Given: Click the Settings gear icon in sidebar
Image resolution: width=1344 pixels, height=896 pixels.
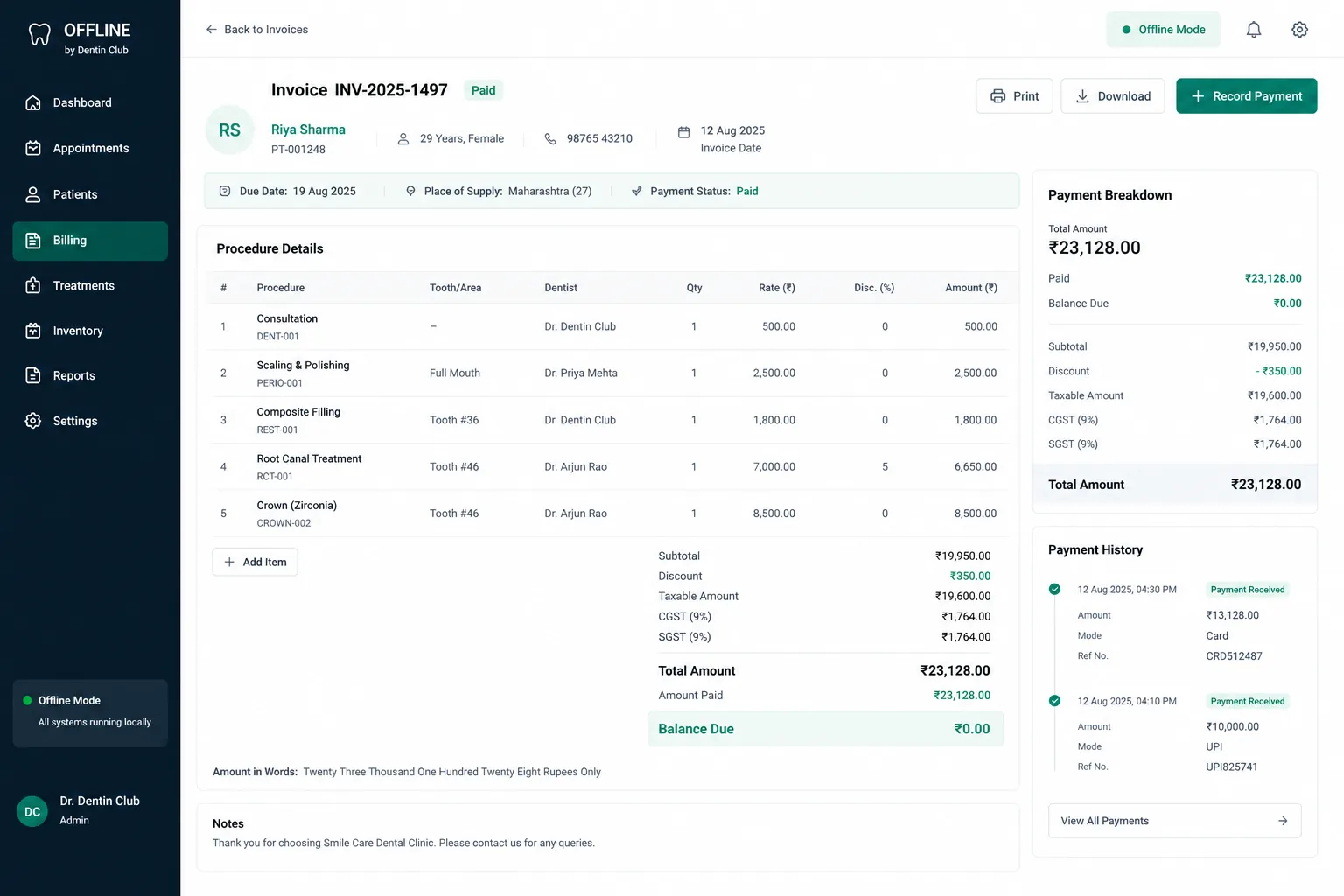Looking at the screenshot, I should point(33,421).
